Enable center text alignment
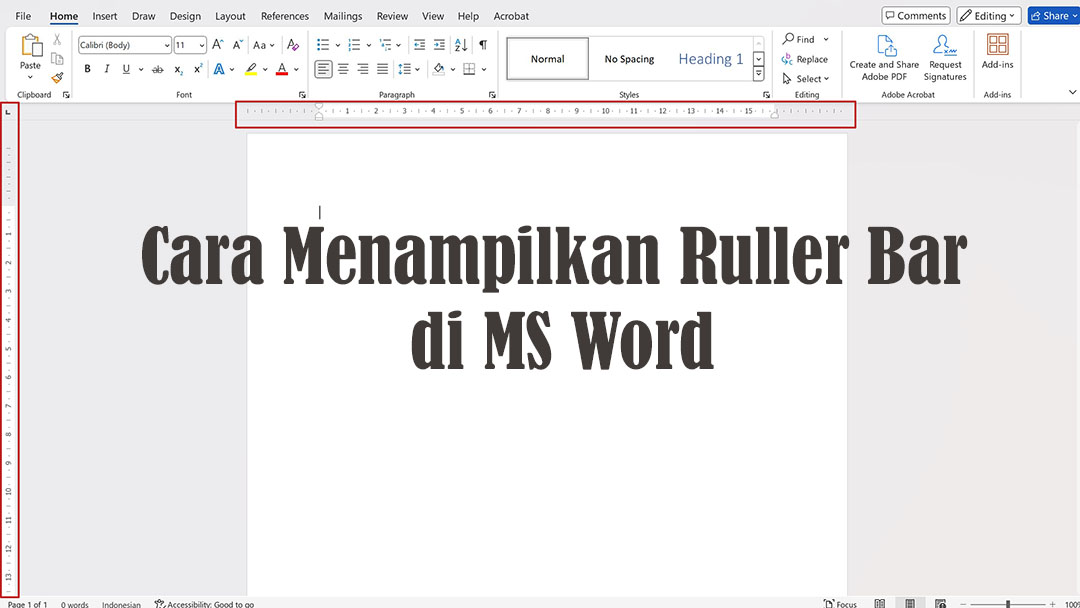 coord(343,68)
